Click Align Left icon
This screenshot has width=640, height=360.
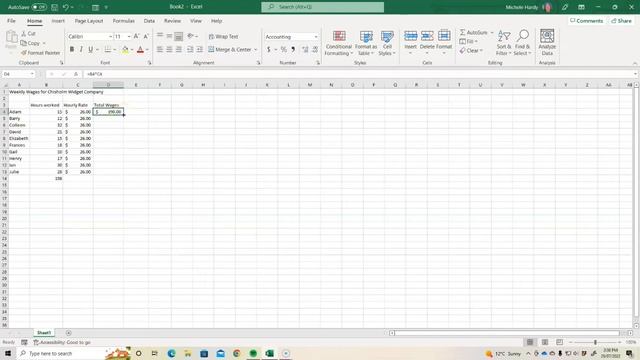(160, 49)
